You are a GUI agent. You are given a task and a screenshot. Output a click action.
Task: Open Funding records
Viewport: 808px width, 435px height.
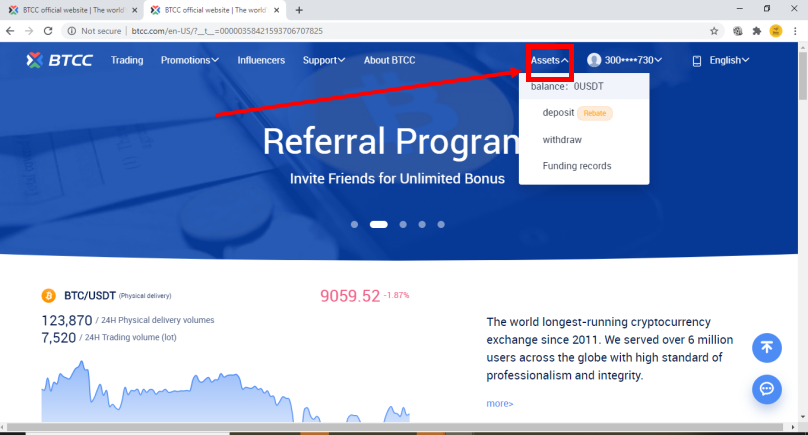(577, 166)
